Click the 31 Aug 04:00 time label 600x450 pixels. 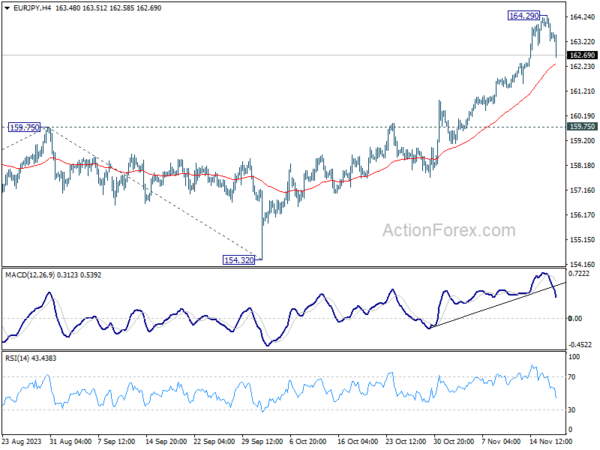click(70, 442)
